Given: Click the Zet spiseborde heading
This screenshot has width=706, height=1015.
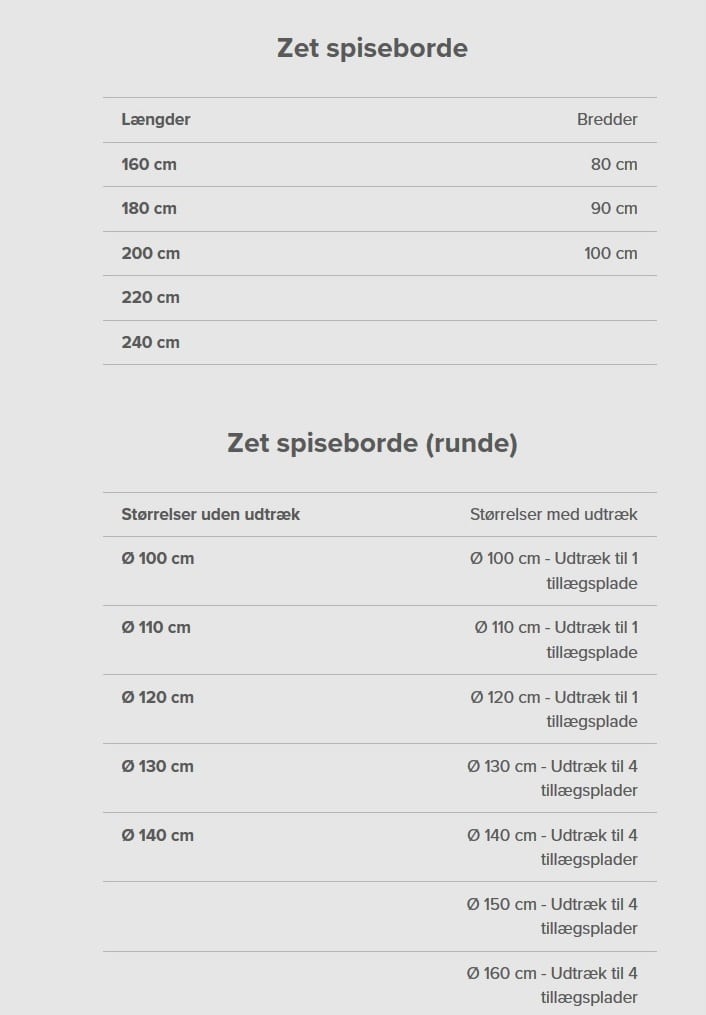Looking at the screenshot, I should point(372,48).
